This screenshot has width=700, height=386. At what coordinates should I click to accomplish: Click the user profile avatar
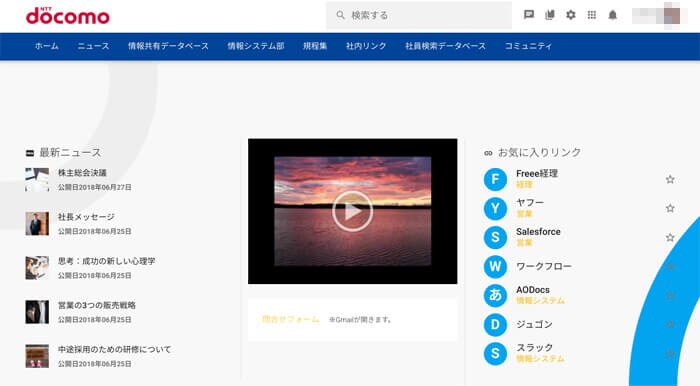pyautogui.click(x=672, y=15)
